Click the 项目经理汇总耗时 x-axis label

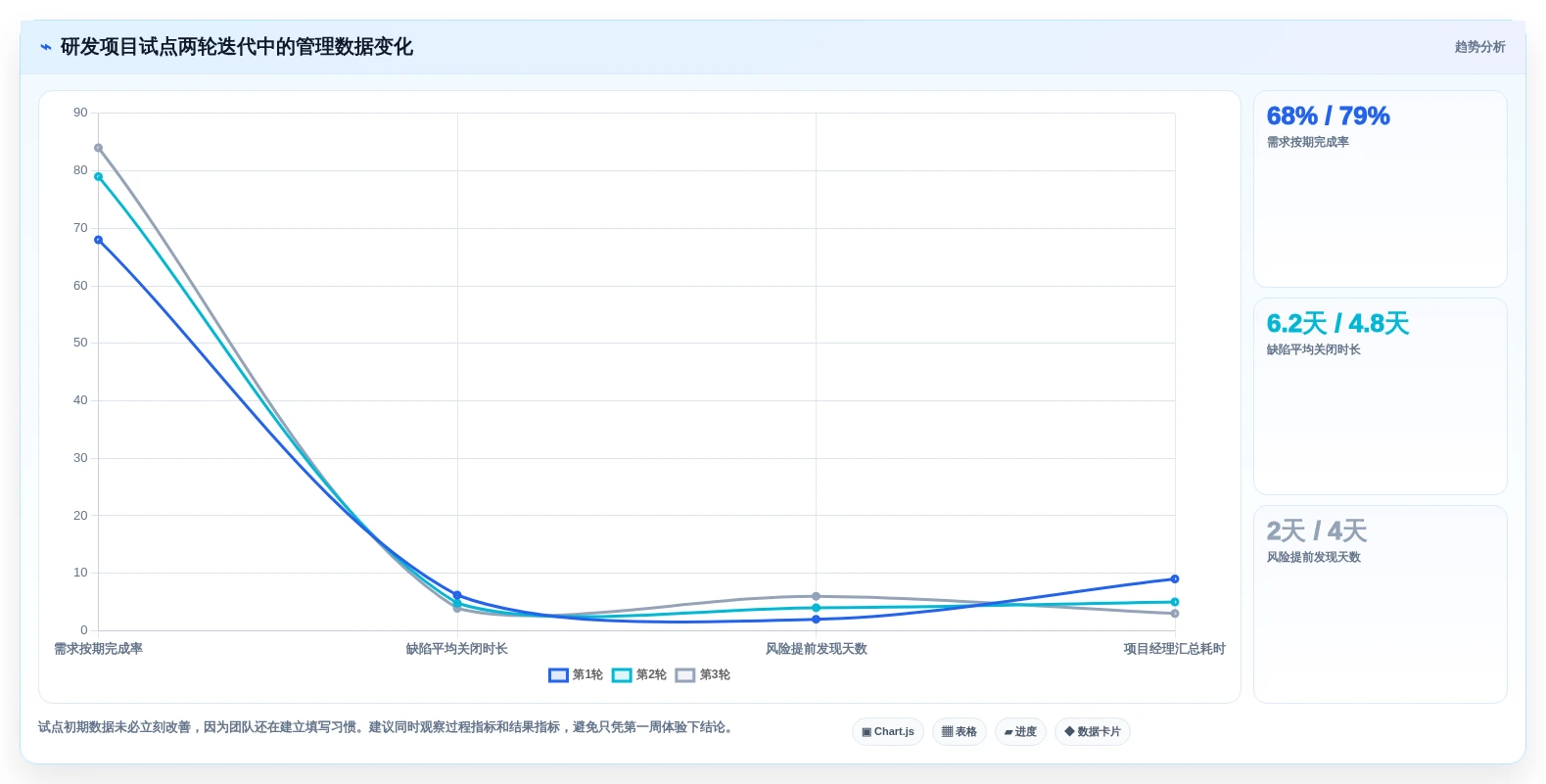(1174, 649)
